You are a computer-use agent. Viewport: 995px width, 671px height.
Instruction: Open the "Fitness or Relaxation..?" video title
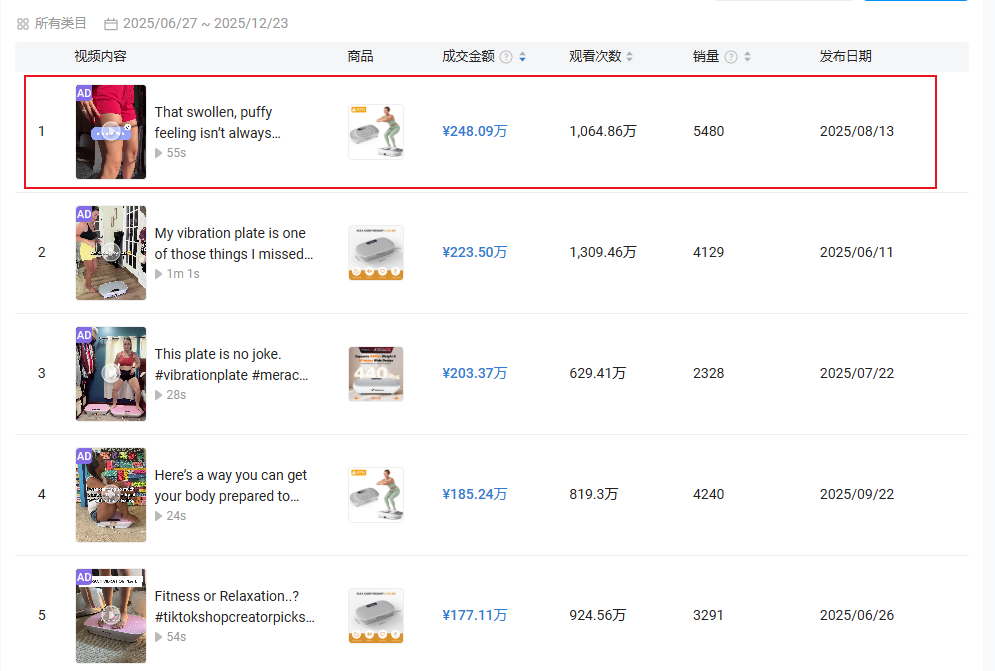click(234, 606)
